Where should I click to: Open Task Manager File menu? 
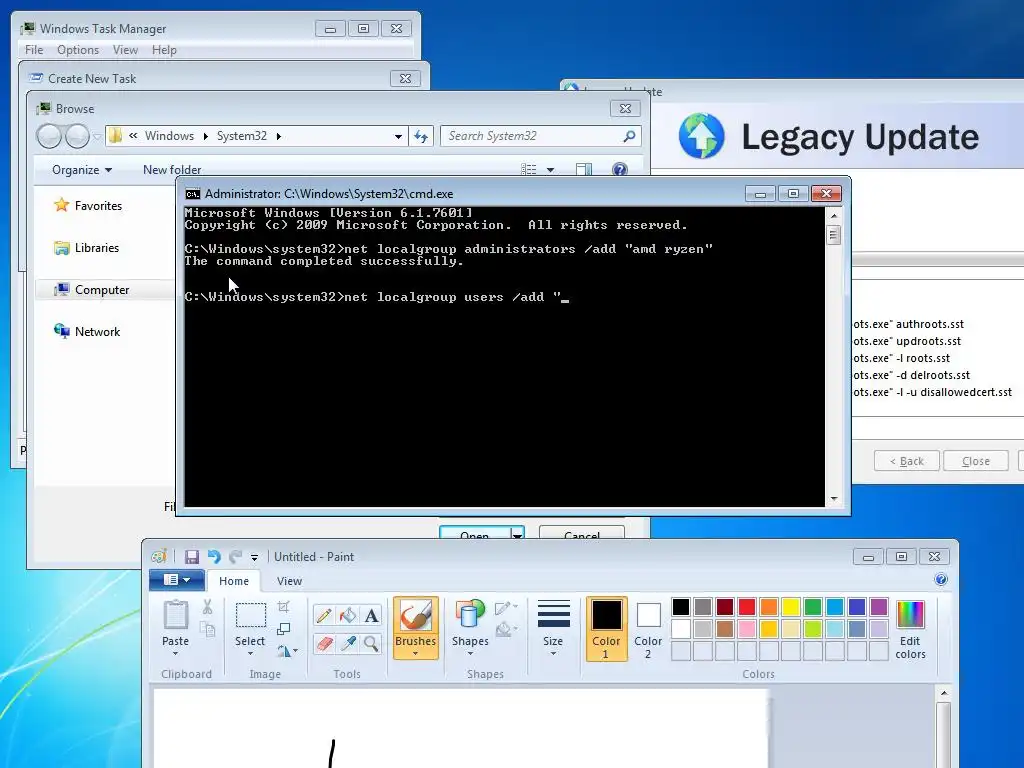point(34,50)
